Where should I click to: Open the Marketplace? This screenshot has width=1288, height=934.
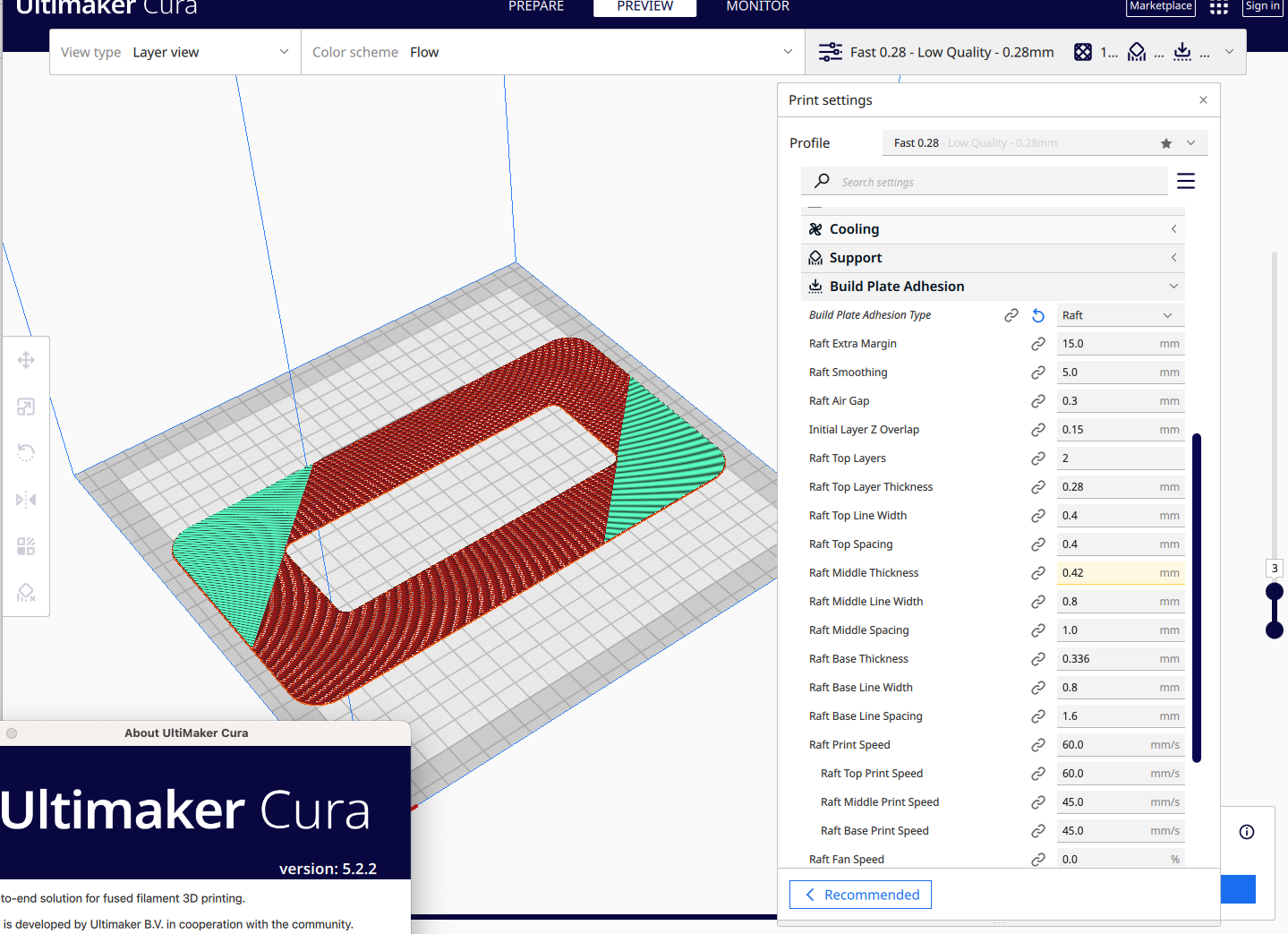(1160, 6)
